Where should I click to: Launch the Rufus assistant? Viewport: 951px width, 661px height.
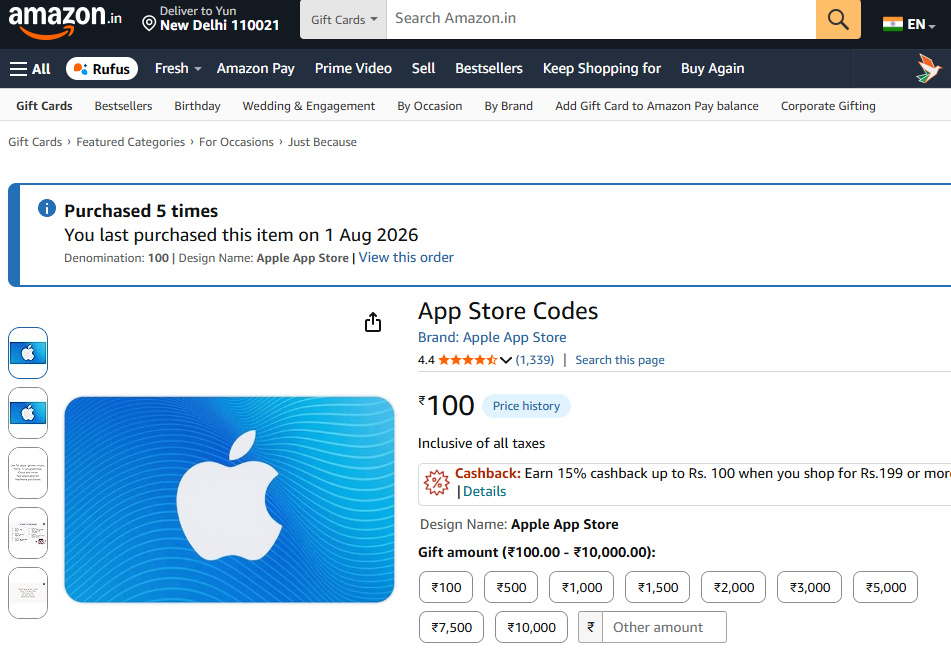(102, 69)
